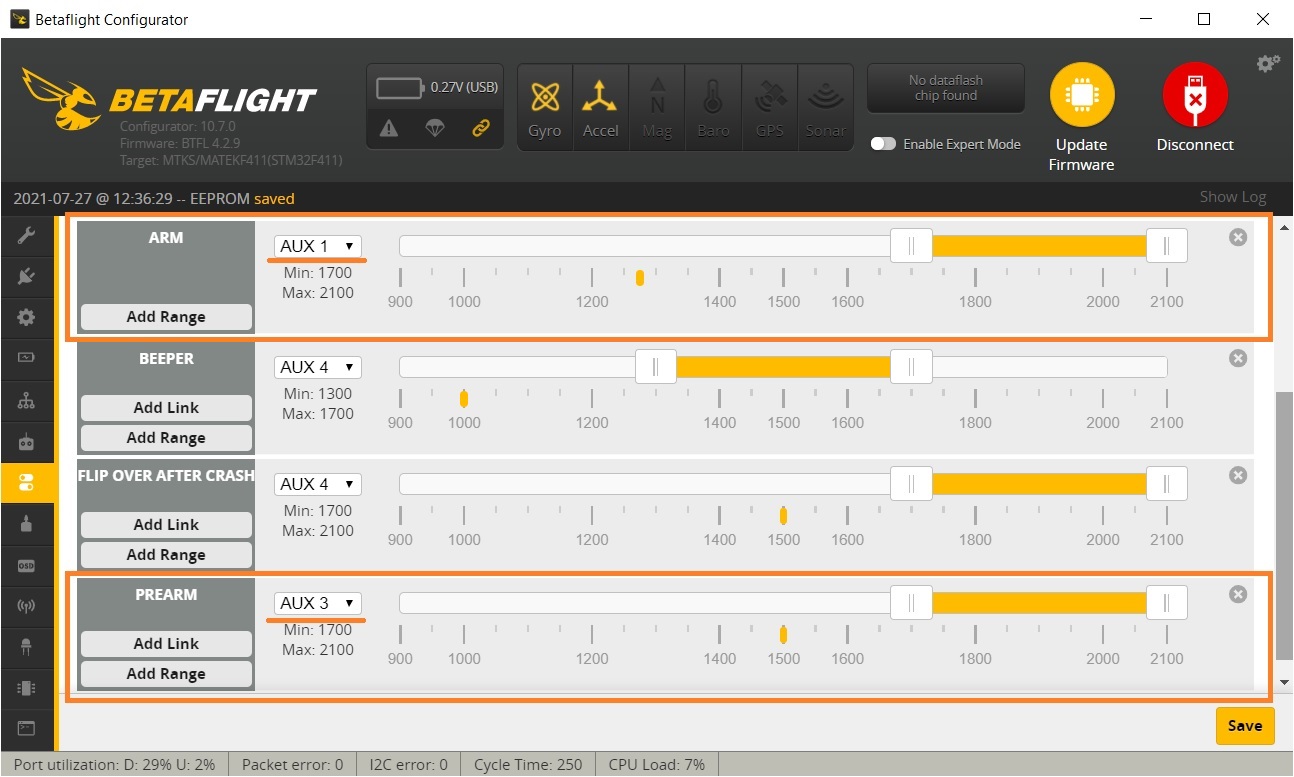Open the PID Tuning tab icon
This screenshot has width=1294, height=777.
[27, 401]
